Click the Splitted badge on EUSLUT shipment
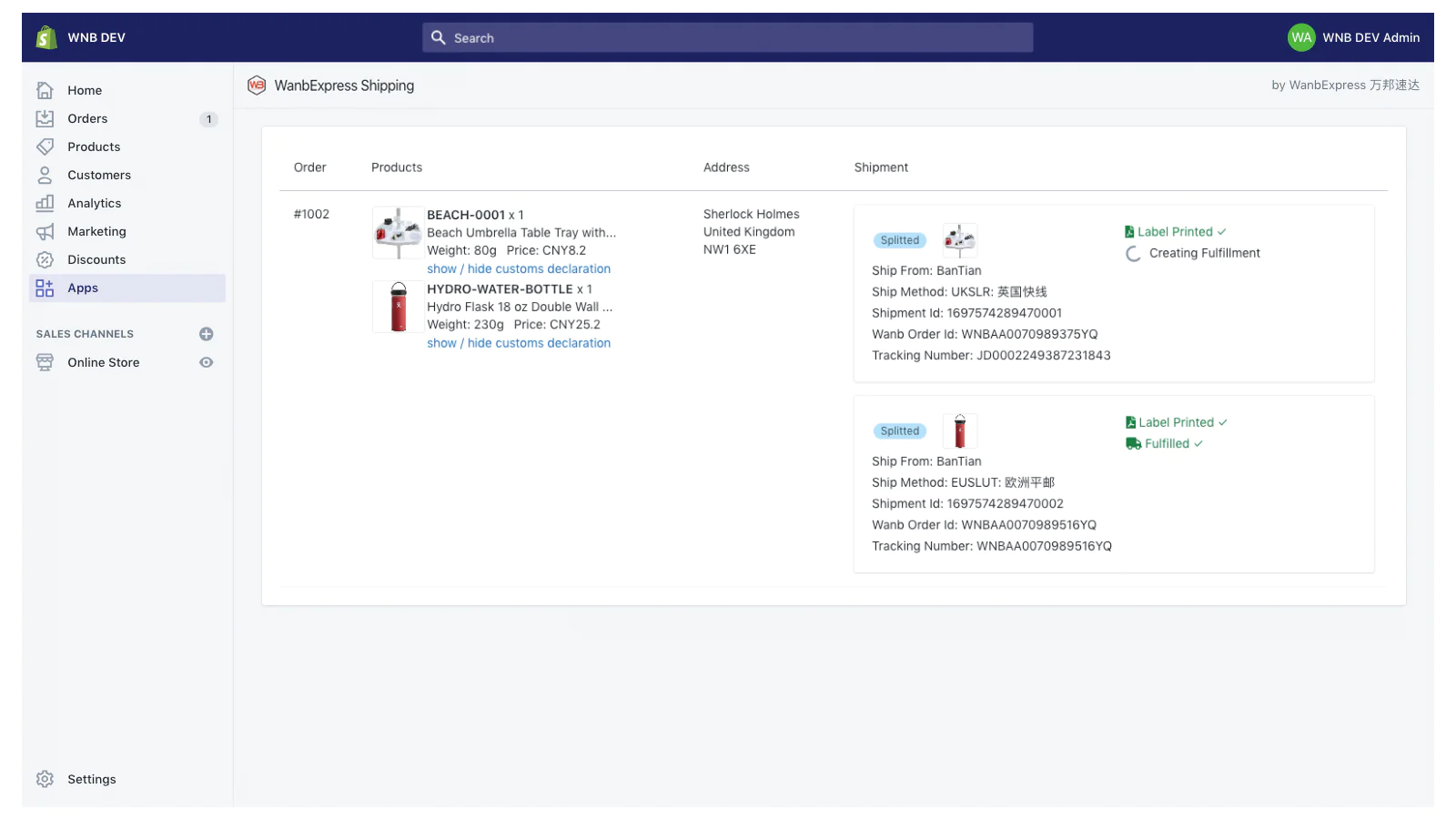 [900, 431]
